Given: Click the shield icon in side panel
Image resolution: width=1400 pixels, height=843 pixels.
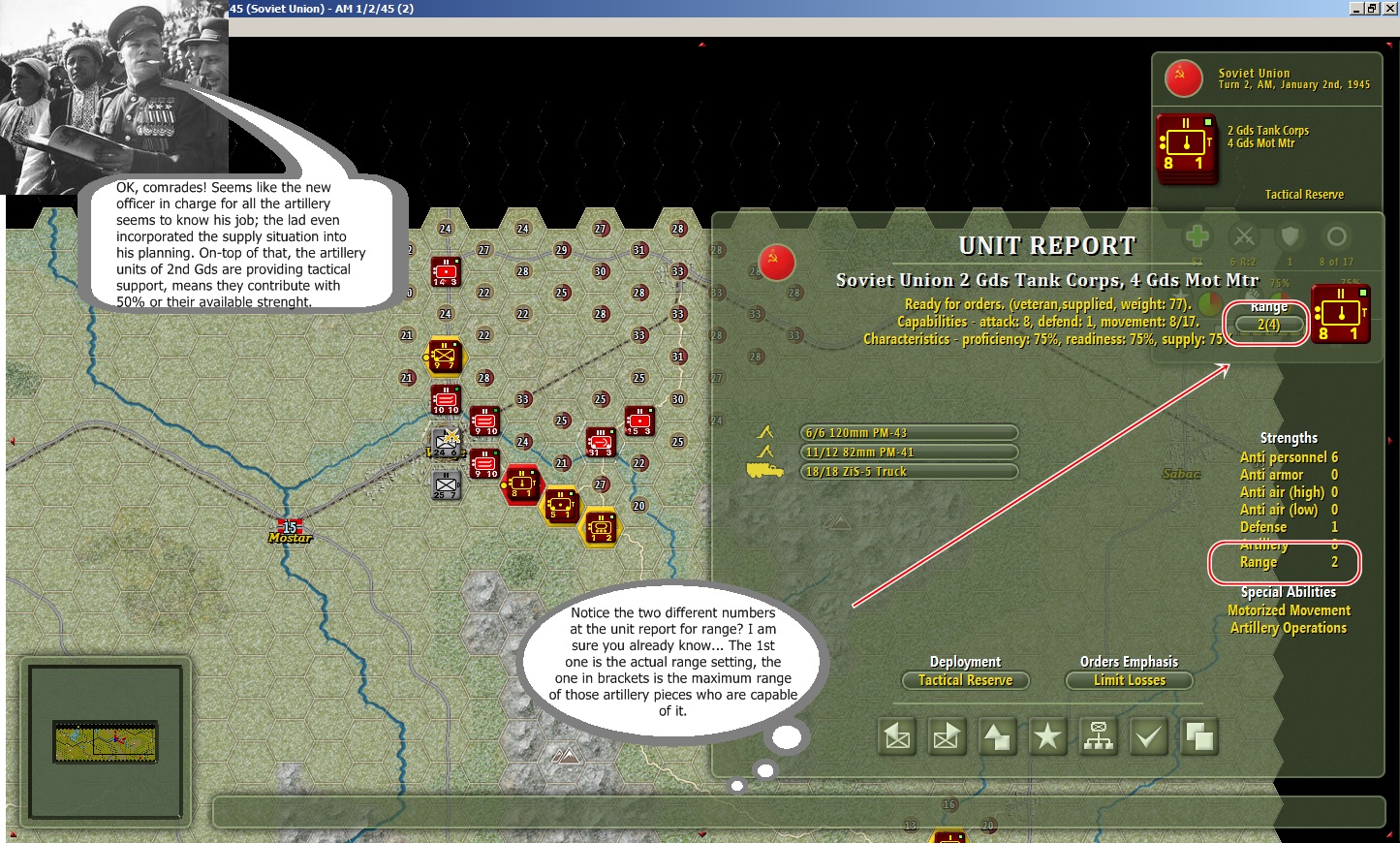Looking at the screenshot, I should point(1290,236).
